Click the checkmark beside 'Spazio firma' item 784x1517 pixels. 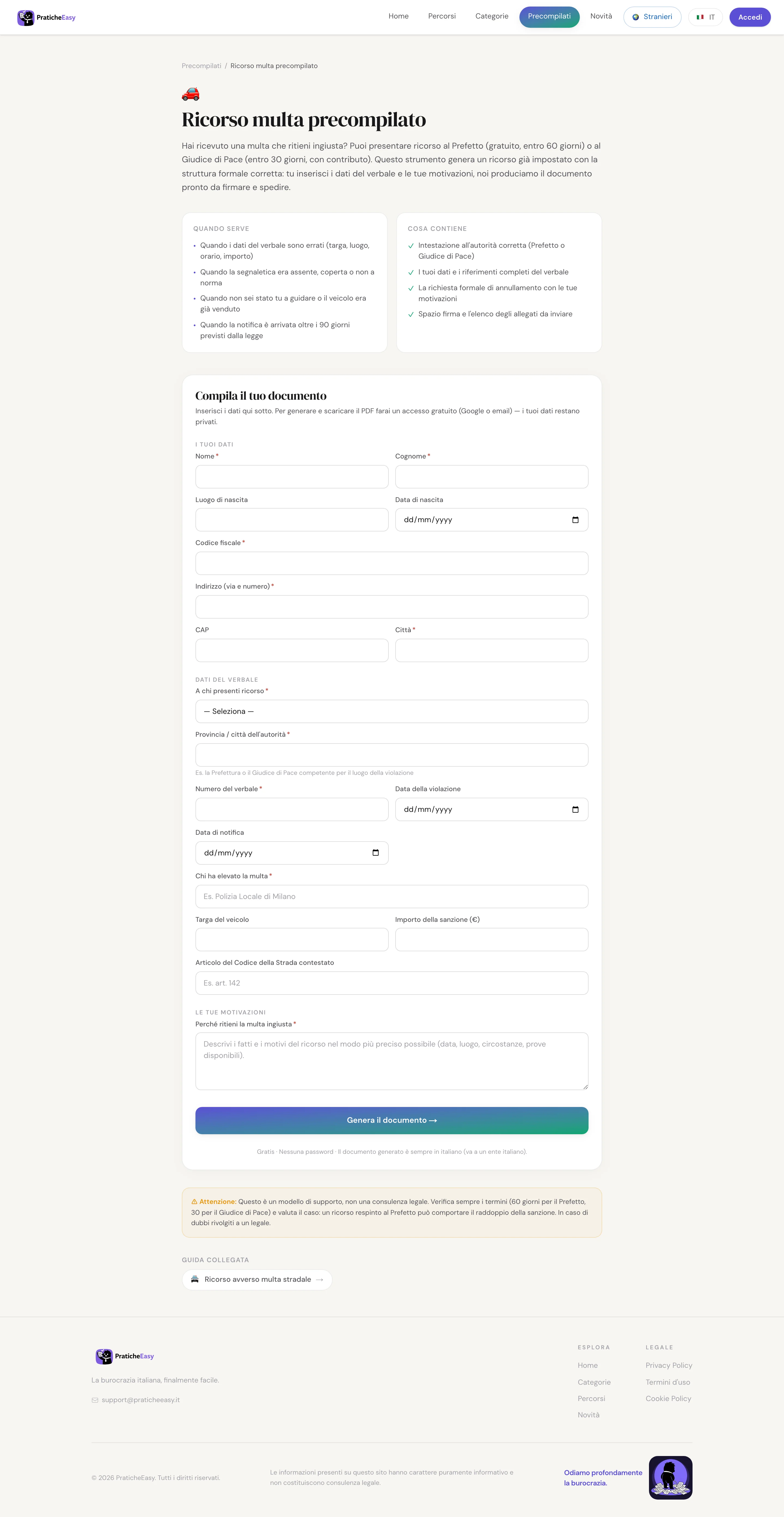point(411,314)
